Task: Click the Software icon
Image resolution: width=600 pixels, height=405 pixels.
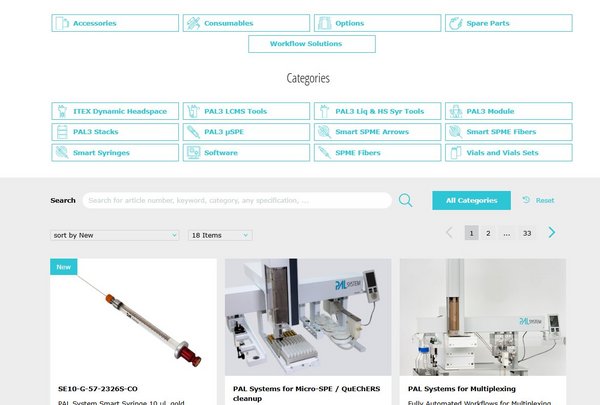Action: (x=193, y=152)
